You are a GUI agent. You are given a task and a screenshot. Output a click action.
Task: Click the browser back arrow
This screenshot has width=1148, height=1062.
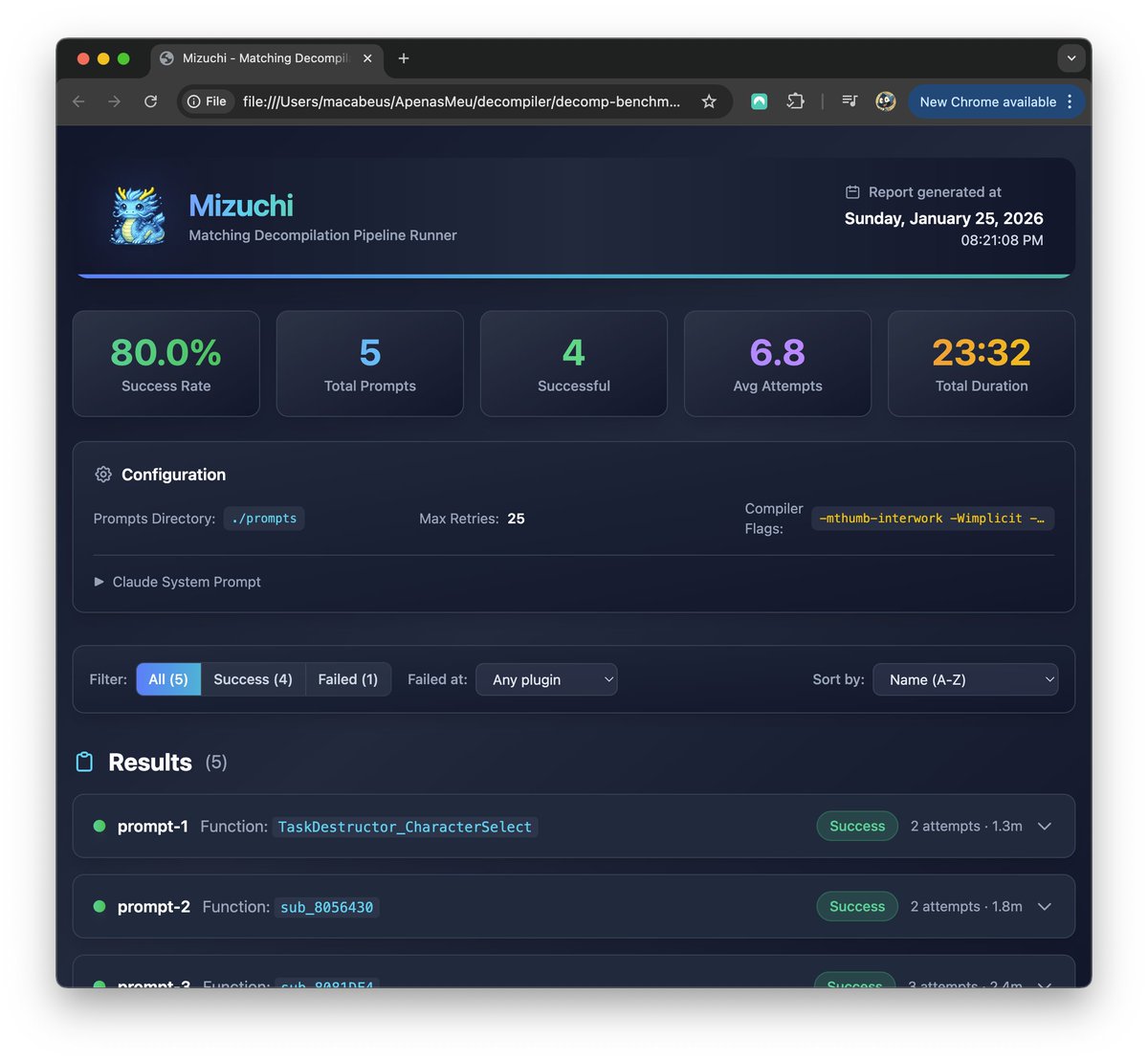point(78,101)
